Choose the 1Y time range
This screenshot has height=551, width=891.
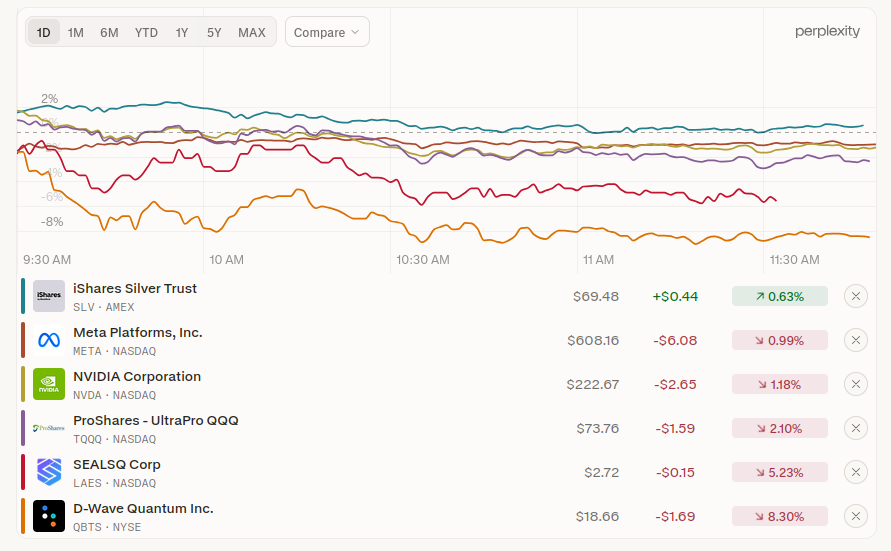(182, 32)
